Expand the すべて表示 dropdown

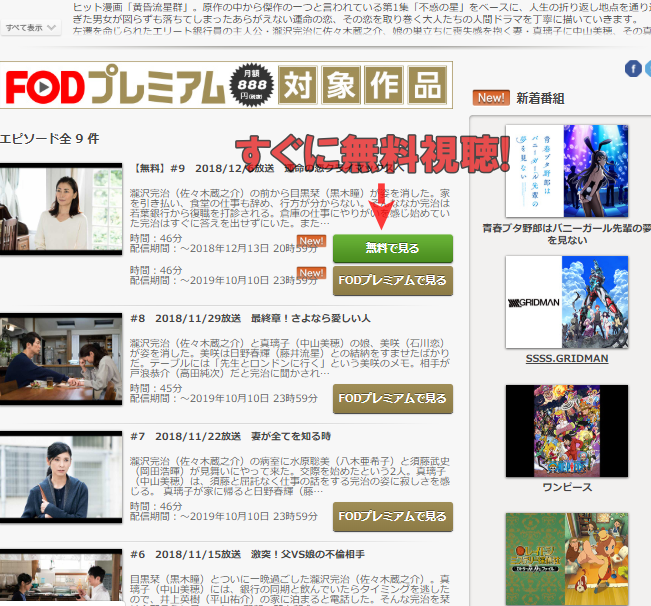point(30,28)
